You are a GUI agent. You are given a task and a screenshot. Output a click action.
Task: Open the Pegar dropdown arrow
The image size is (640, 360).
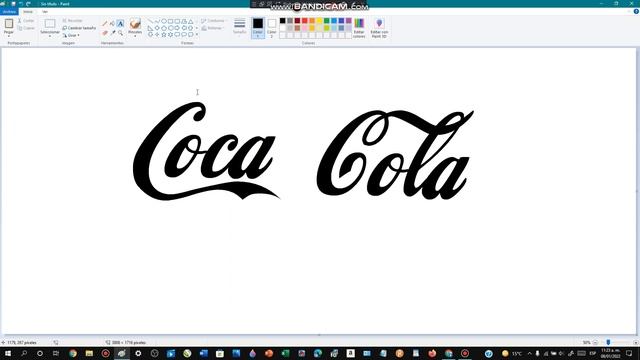9,36
